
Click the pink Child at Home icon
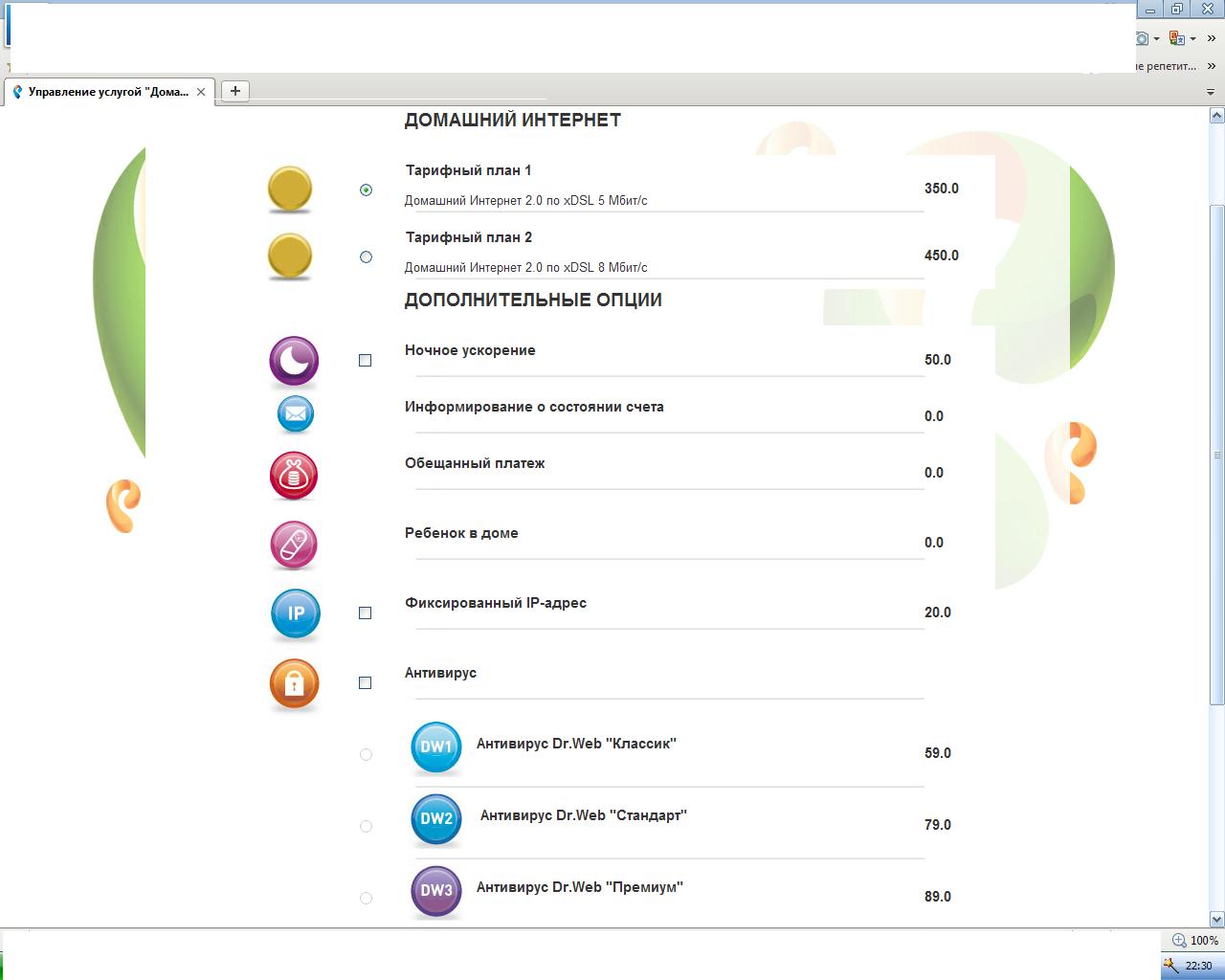pos(294,545)
